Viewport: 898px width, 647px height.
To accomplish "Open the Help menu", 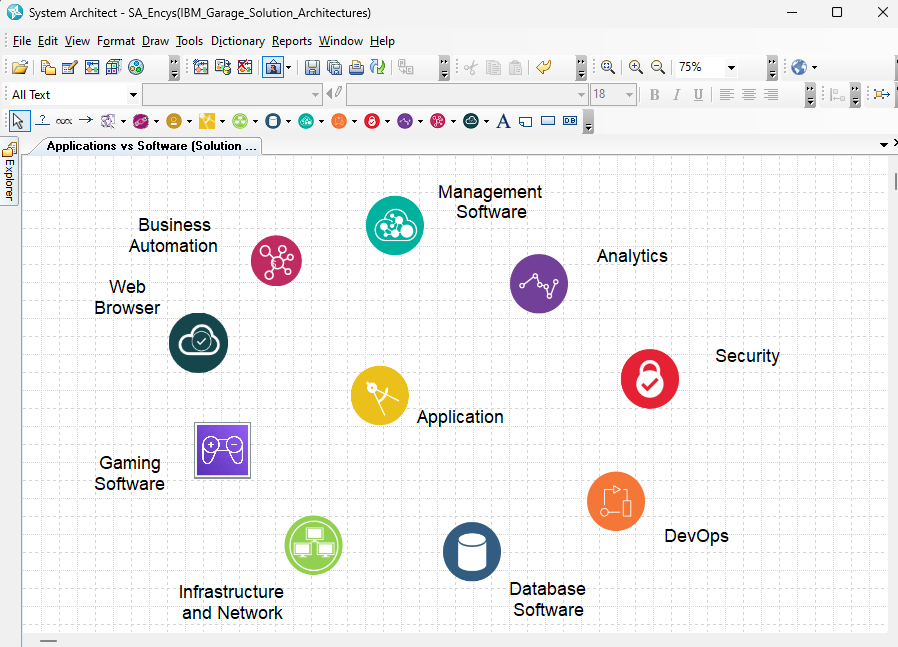I will coord(382,41).
